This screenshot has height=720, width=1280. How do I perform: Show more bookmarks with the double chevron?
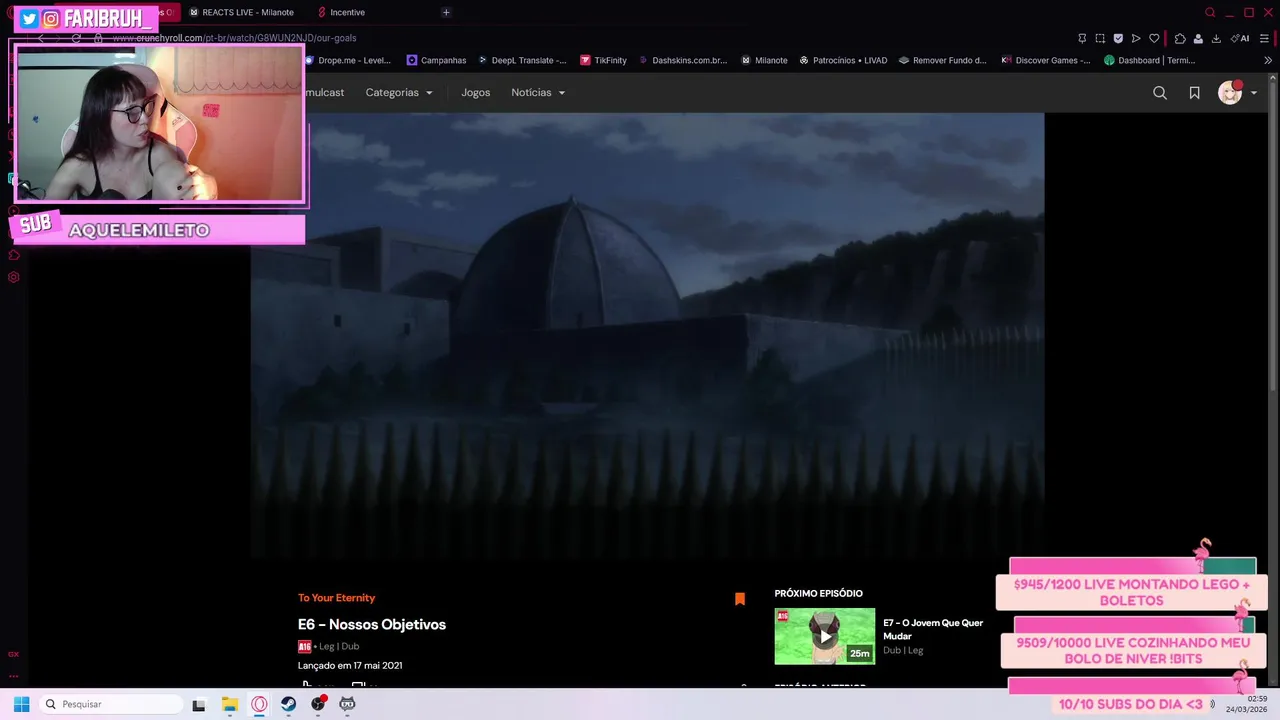pyautogui.click(x=1268, y=60)
